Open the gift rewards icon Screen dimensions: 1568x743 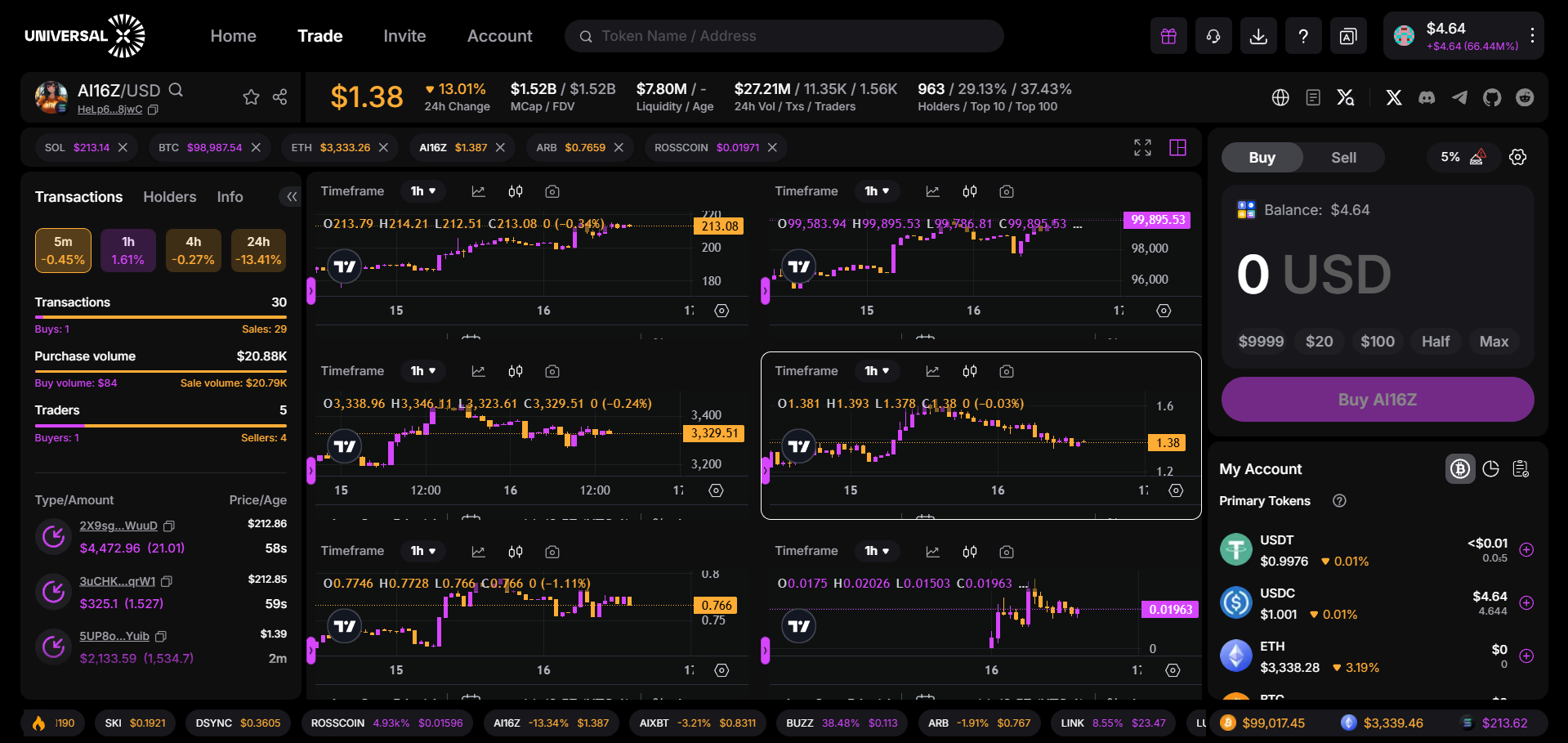pos(1168,36)
